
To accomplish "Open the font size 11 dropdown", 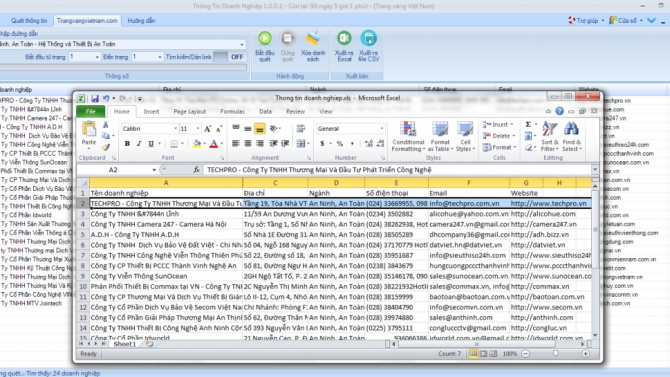I will pyautogui.click(x=197, y=129).
